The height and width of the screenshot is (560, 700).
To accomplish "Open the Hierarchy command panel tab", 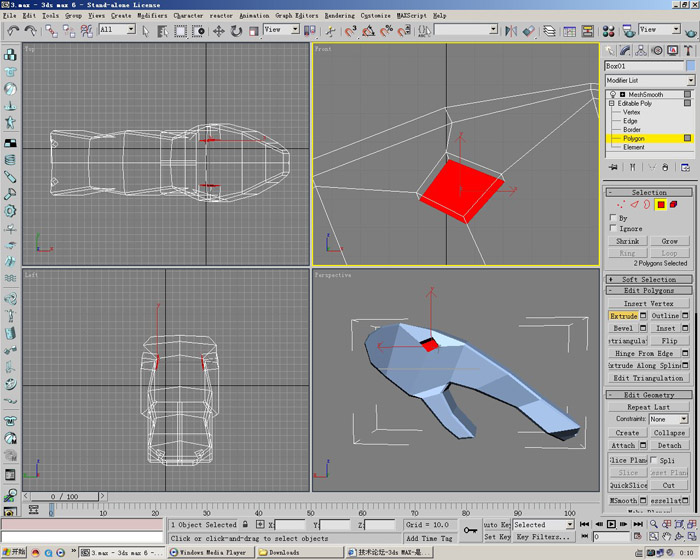I will (x=639, y=50).
